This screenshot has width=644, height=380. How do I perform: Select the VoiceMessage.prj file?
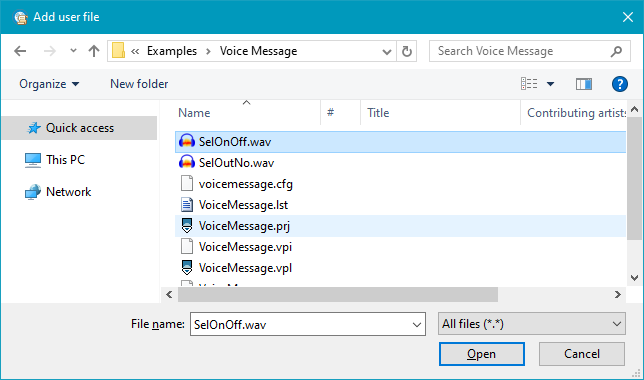click(x=400, y=226)
